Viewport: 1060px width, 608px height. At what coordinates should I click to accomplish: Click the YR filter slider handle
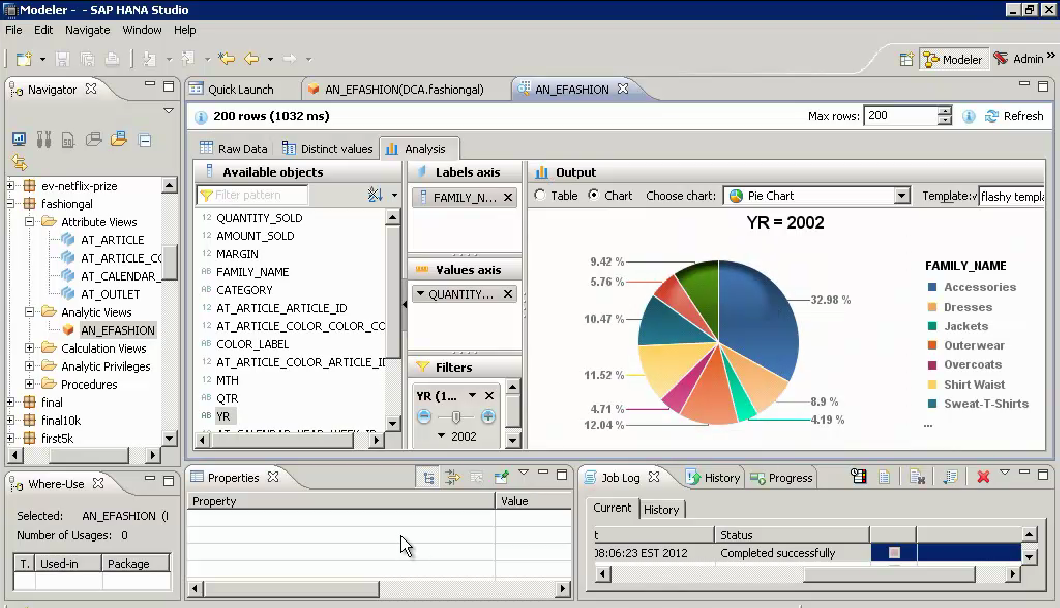click(457, 416)
